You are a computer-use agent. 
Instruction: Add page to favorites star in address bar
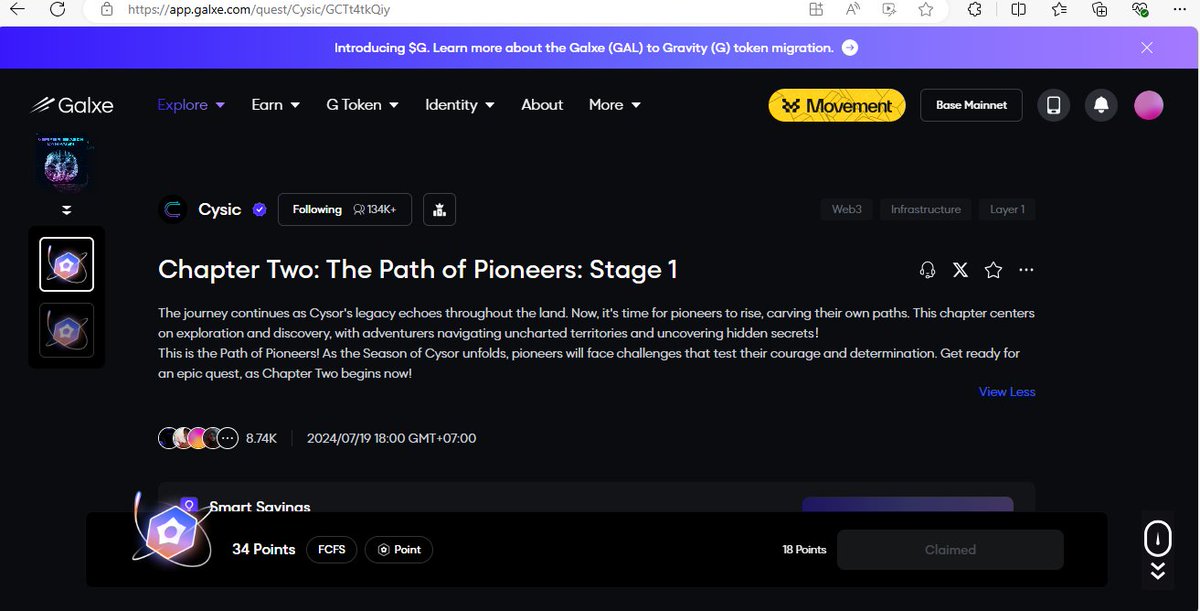pos(926,9)
